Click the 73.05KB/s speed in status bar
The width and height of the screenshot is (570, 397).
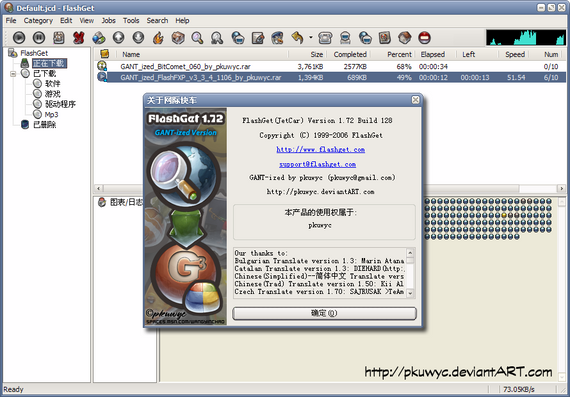[518, 389]
